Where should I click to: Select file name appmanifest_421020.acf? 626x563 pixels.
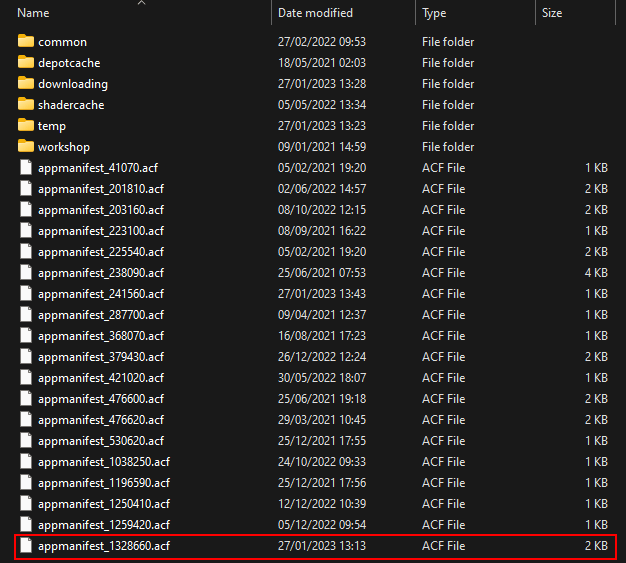(x=101, y=378)
